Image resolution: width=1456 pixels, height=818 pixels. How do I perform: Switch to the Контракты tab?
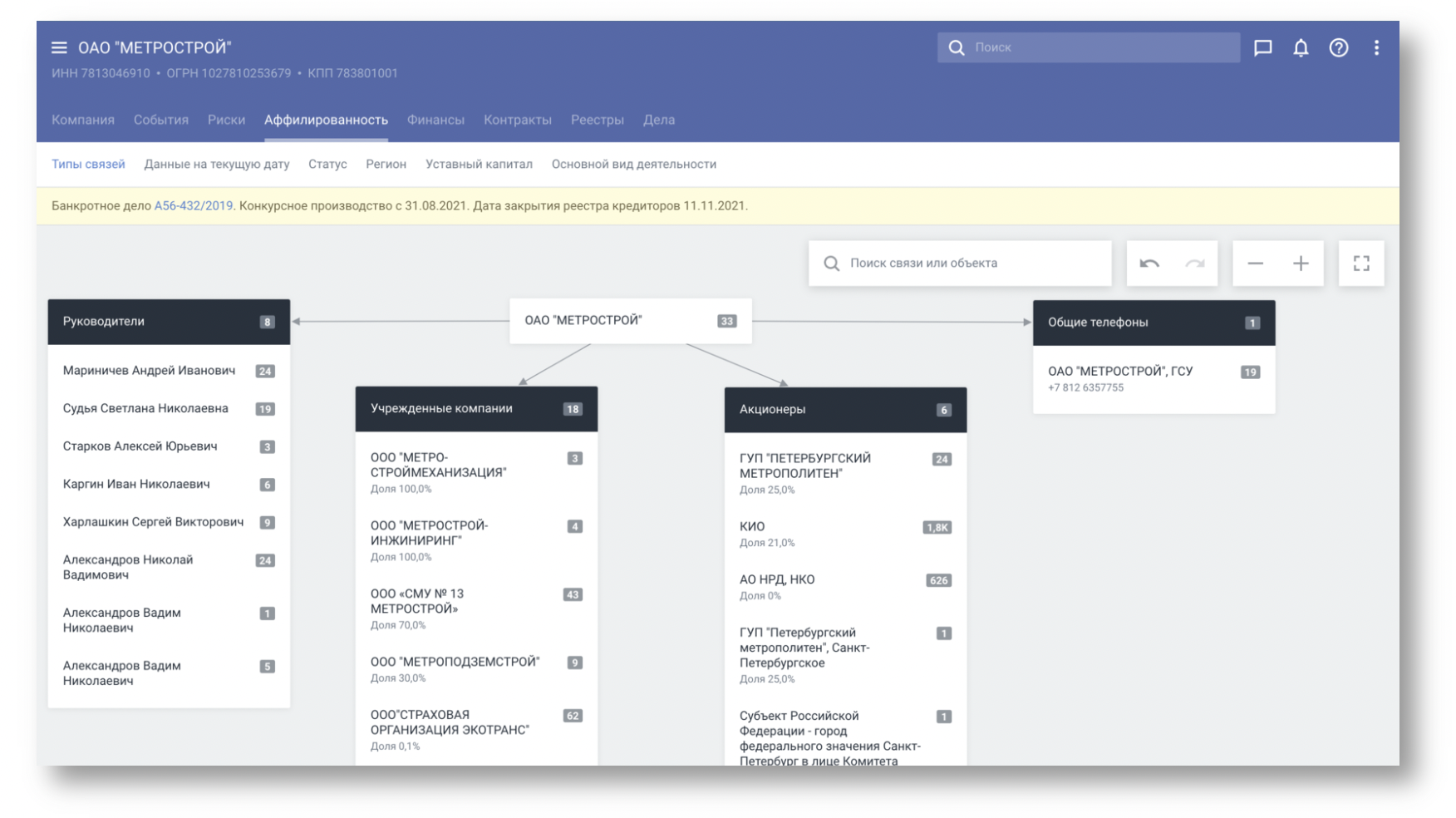click(518, 120)
